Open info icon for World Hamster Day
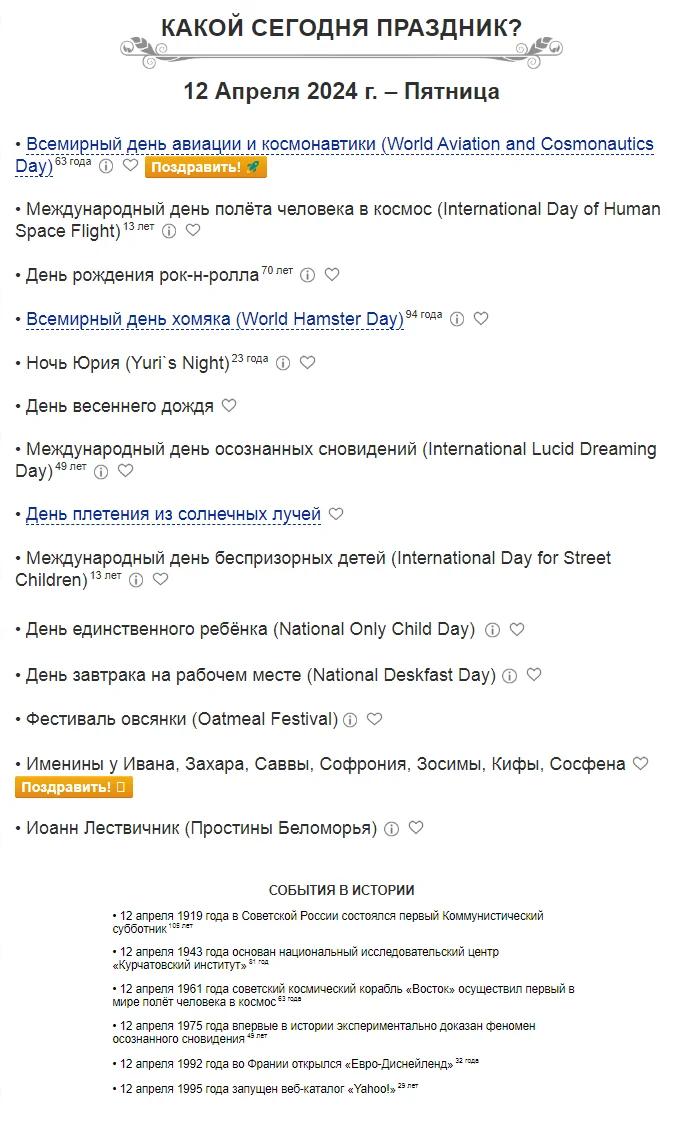The height and width of the screenshot is (1122, 683). pyautogui.click(x=457, y=319)
